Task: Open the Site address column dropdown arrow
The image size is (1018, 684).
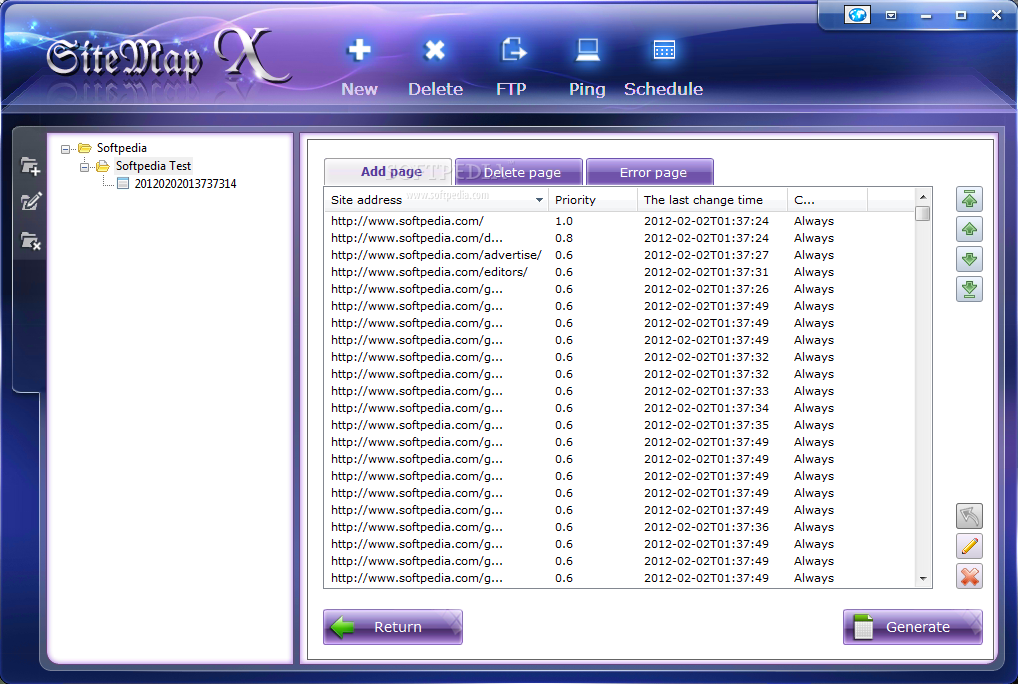Action: (539, 200)
